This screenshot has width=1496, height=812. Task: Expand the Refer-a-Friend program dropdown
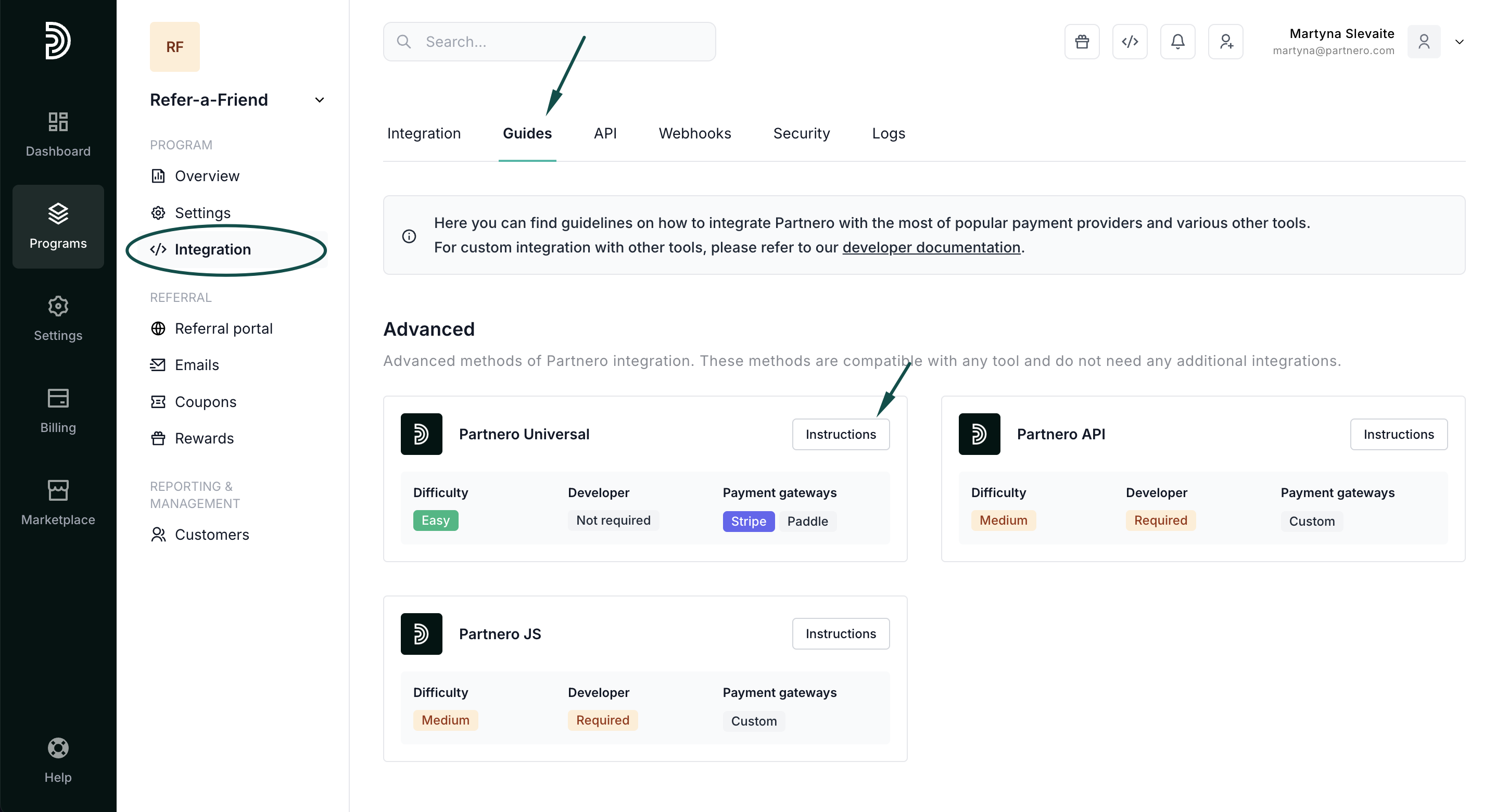click(x=320, y=100)
